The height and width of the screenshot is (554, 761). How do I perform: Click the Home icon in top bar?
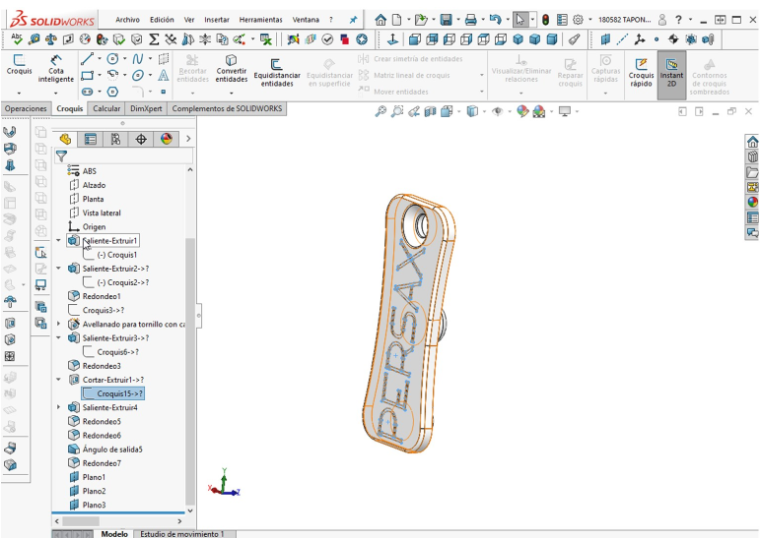(x=380, y=20)
